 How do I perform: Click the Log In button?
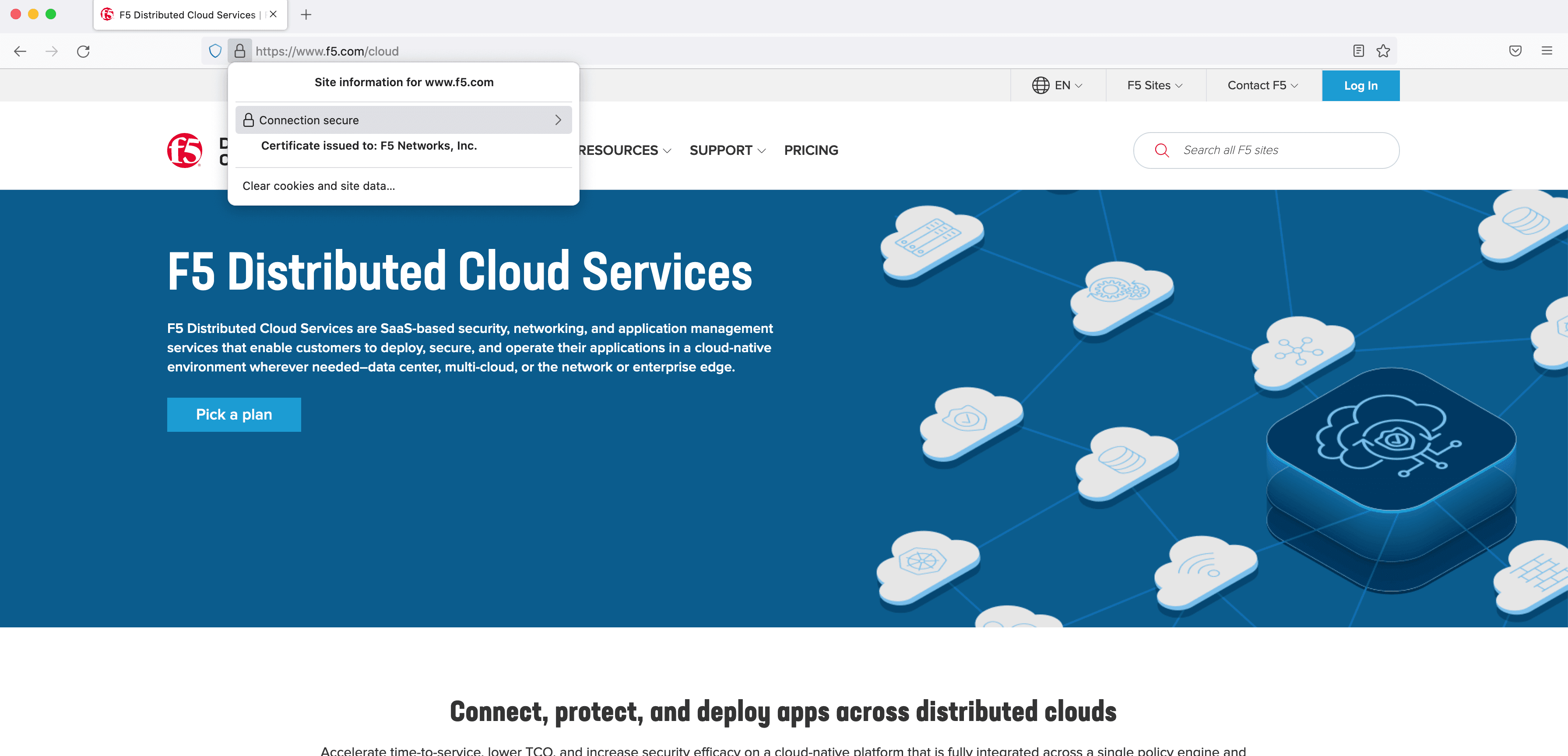1361,86
